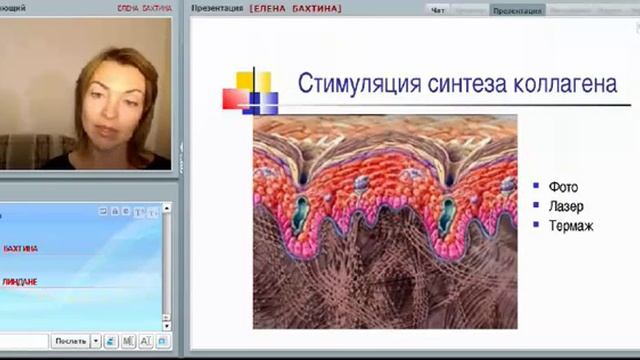Viewport: 640px width, 360px height.
Task: Click the message text input field
Action: pos(24,341)
